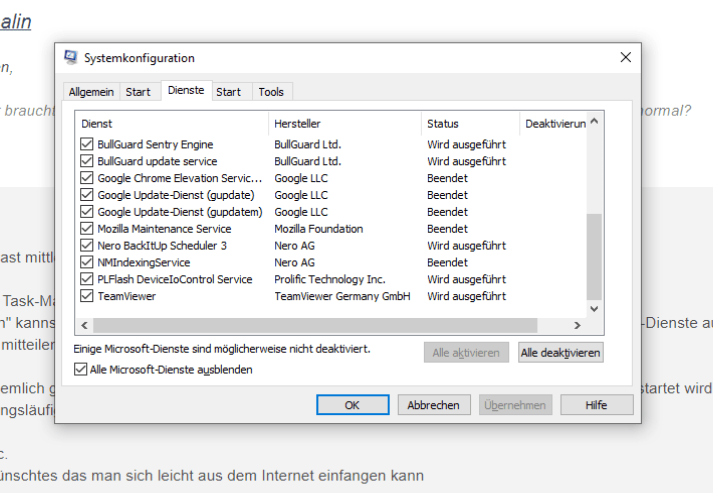Toggle Google Update-Dienst (gupdatem) checkbox
This screenshot has width=713, height=493.
(x=86, y=211)
